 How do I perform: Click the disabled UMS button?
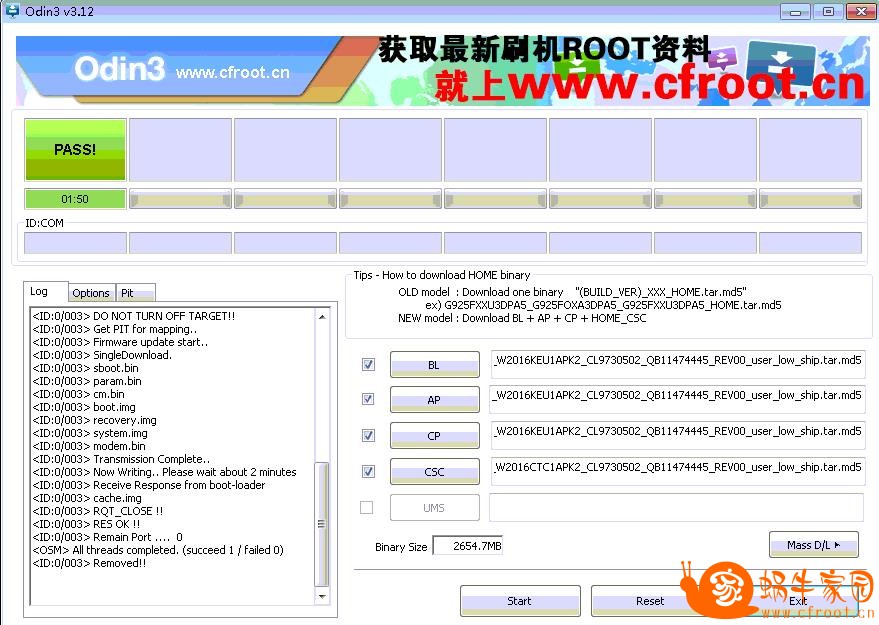tap(434, 507)
